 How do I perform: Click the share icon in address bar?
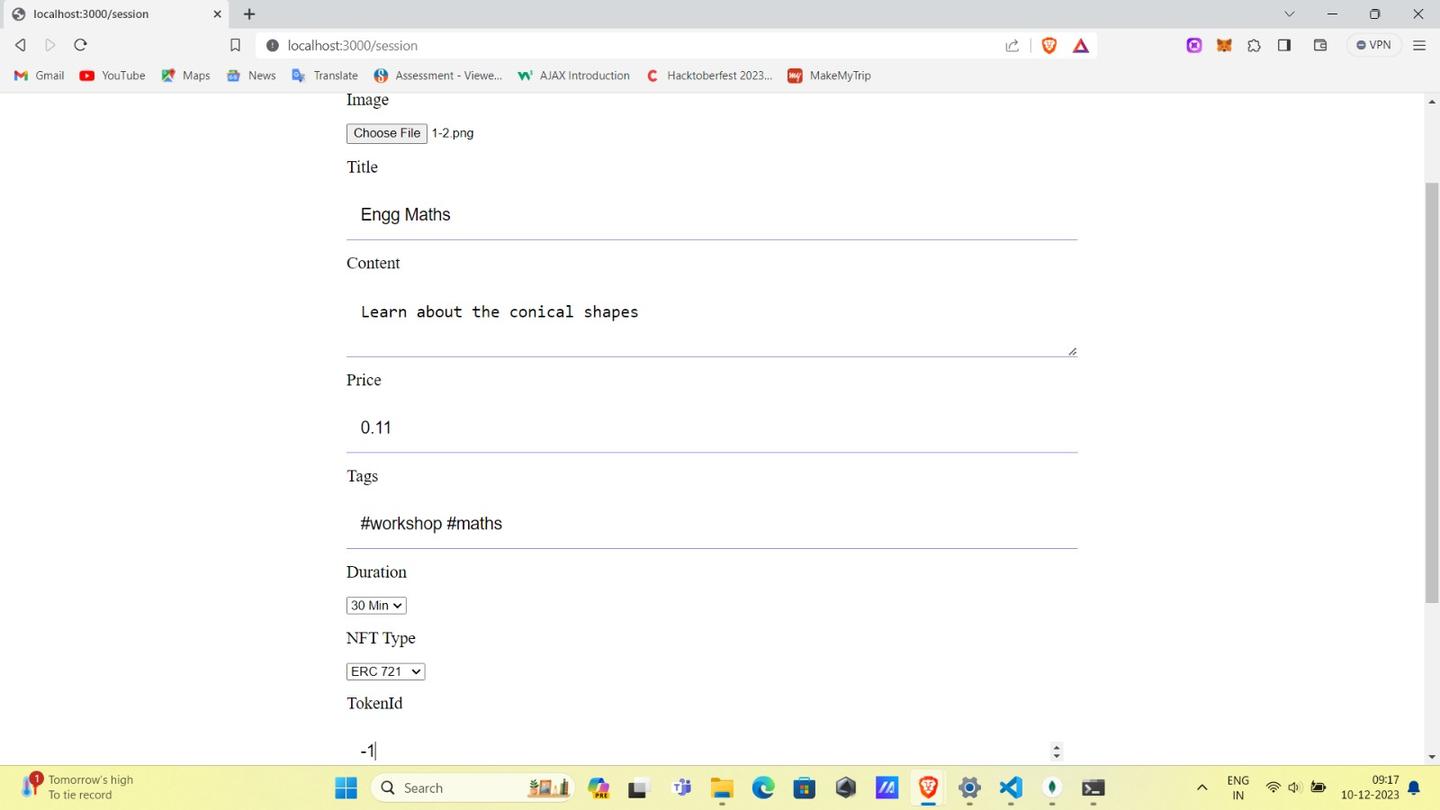point(1012,45)
